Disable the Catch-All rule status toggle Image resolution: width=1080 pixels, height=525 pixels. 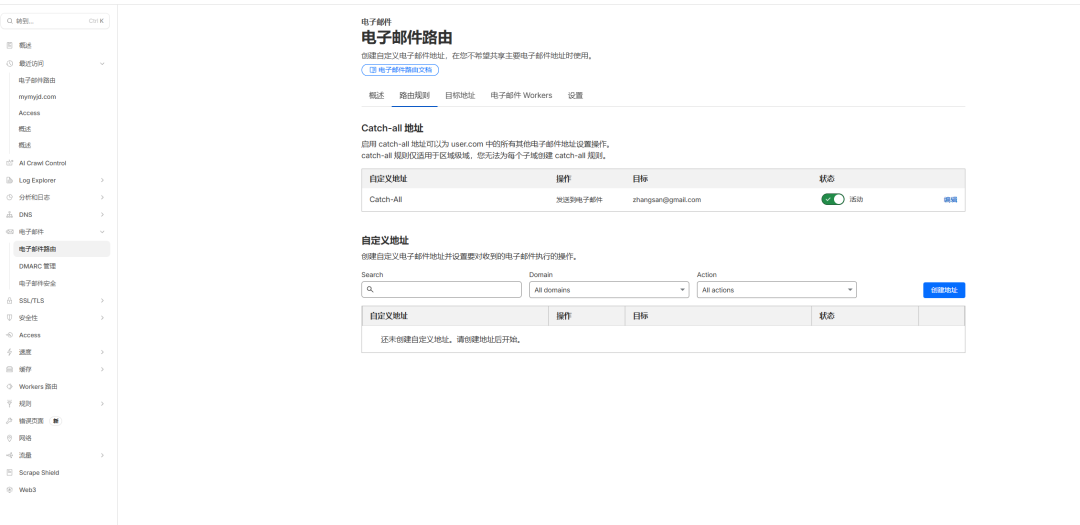coord(832,199)
